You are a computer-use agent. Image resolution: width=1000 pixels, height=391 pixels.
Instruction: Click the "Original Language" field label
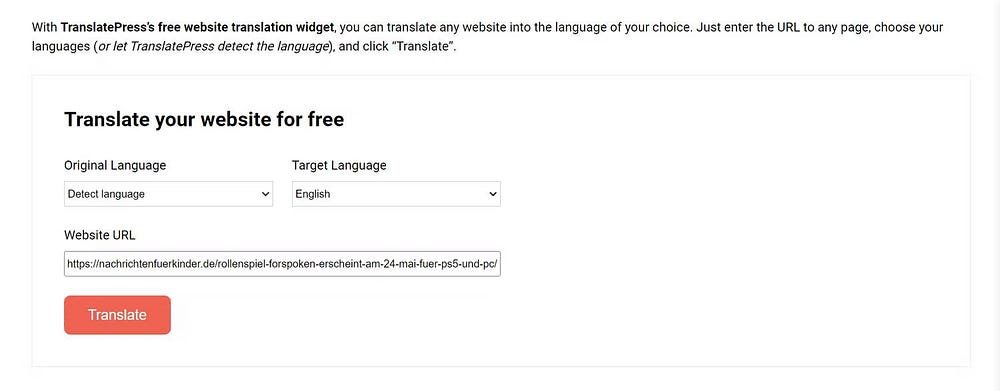(115, 165)
